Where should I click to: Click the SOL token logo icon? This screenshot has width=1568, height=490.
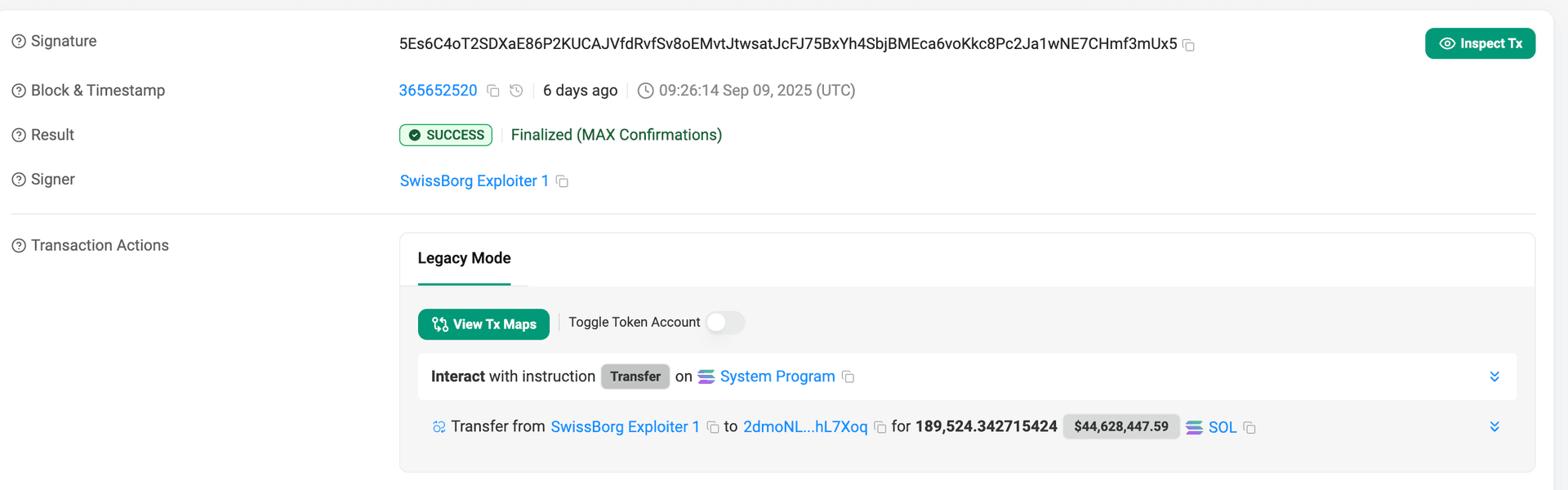1194,427
